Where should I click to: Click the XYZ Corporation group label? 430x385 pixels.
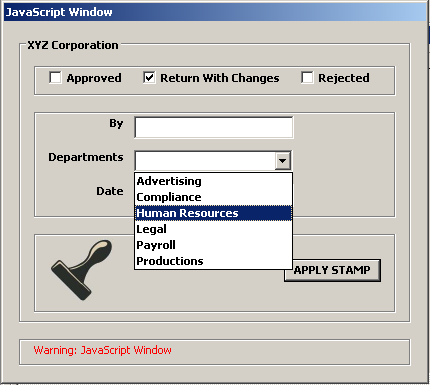(x=73, y=45)
